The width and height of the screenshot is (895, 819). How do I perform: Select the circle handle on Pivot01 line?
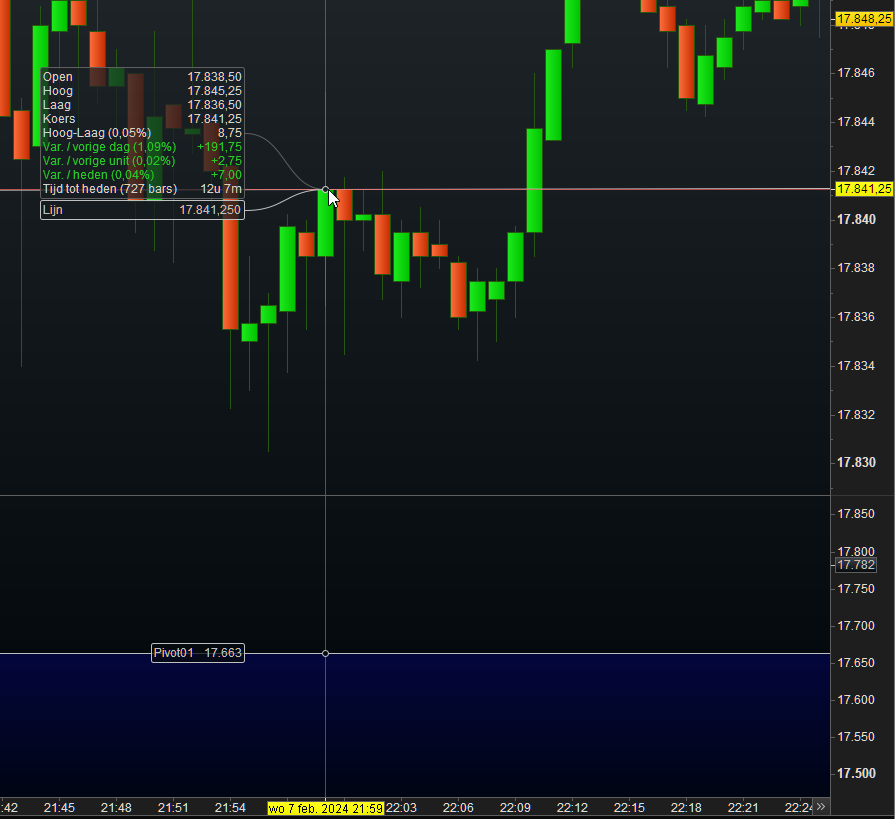tap(325, 653)
